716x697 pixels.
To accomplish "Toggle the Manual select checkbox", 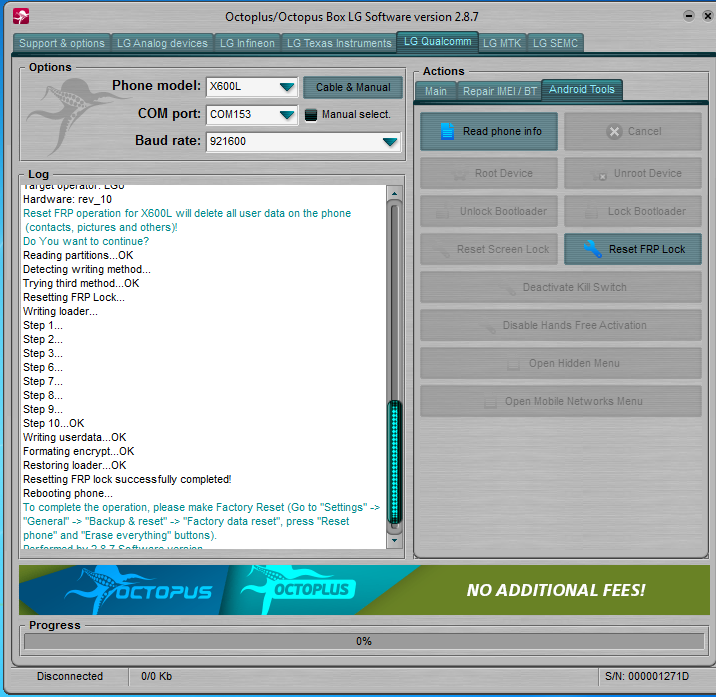I will tap(311, 115).
